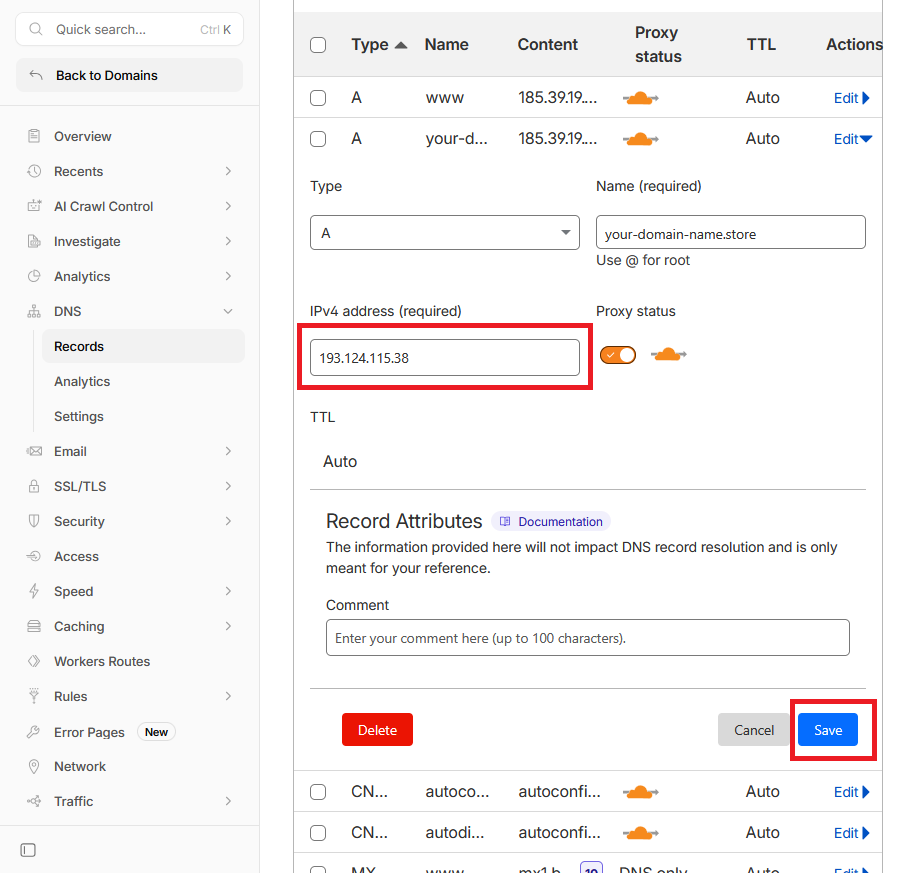Screen dimensions: 916x873
Task: Edit the autodi... CNAME record
Action: [x=852, y=833]
